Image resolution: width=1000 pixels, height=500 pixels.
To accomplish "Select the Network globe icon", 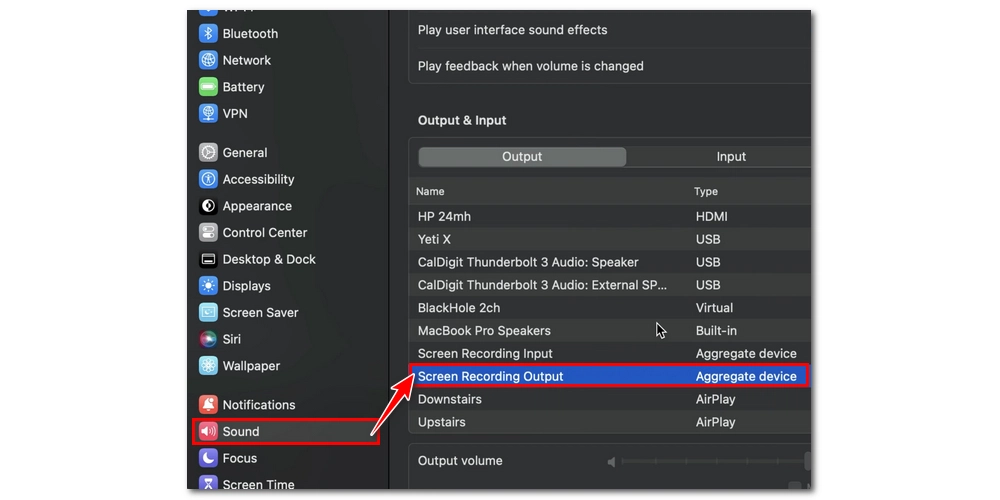I will coord(208,61).
